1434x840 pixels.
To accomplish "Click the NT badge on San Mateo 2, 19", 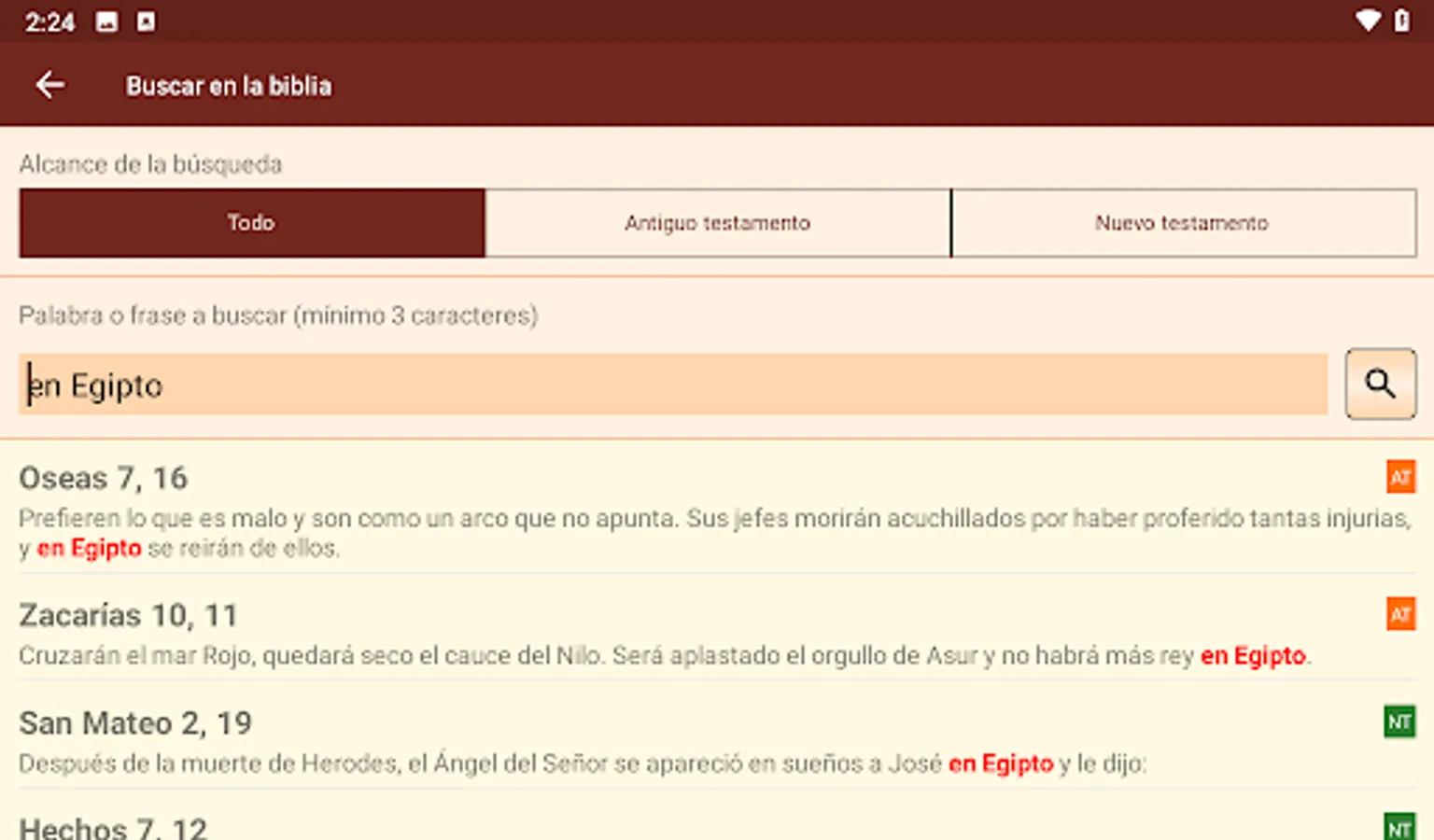I will click(x=1399, y=721).
